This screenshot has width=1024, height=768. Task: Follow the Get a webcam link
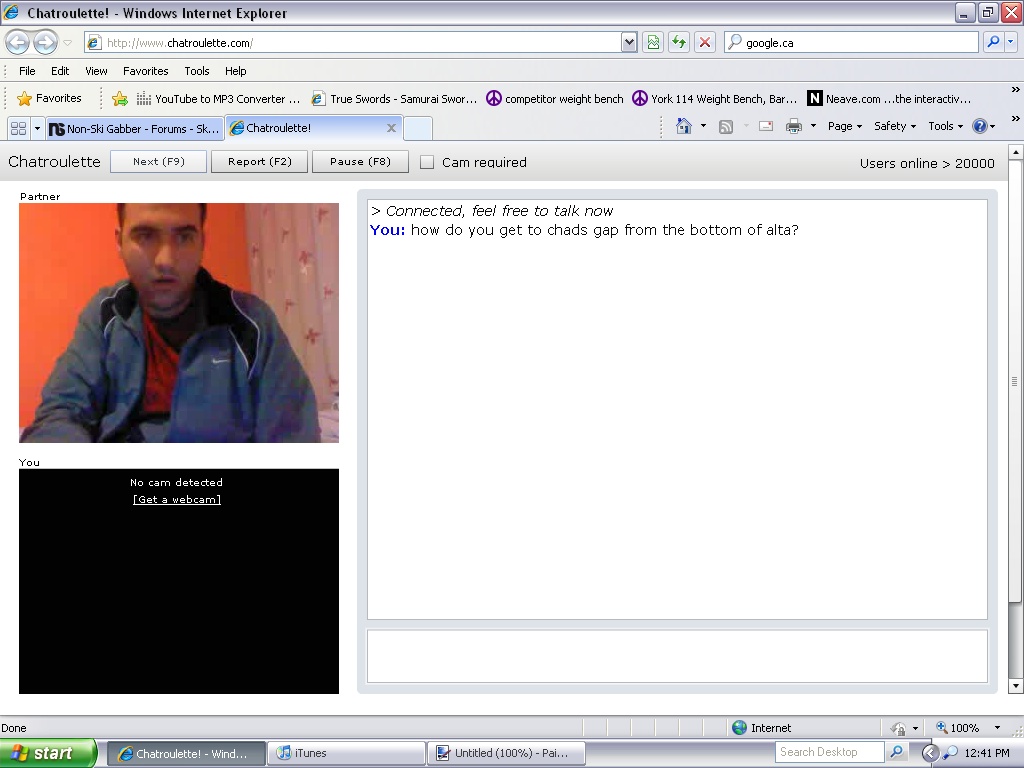point(177,499)
